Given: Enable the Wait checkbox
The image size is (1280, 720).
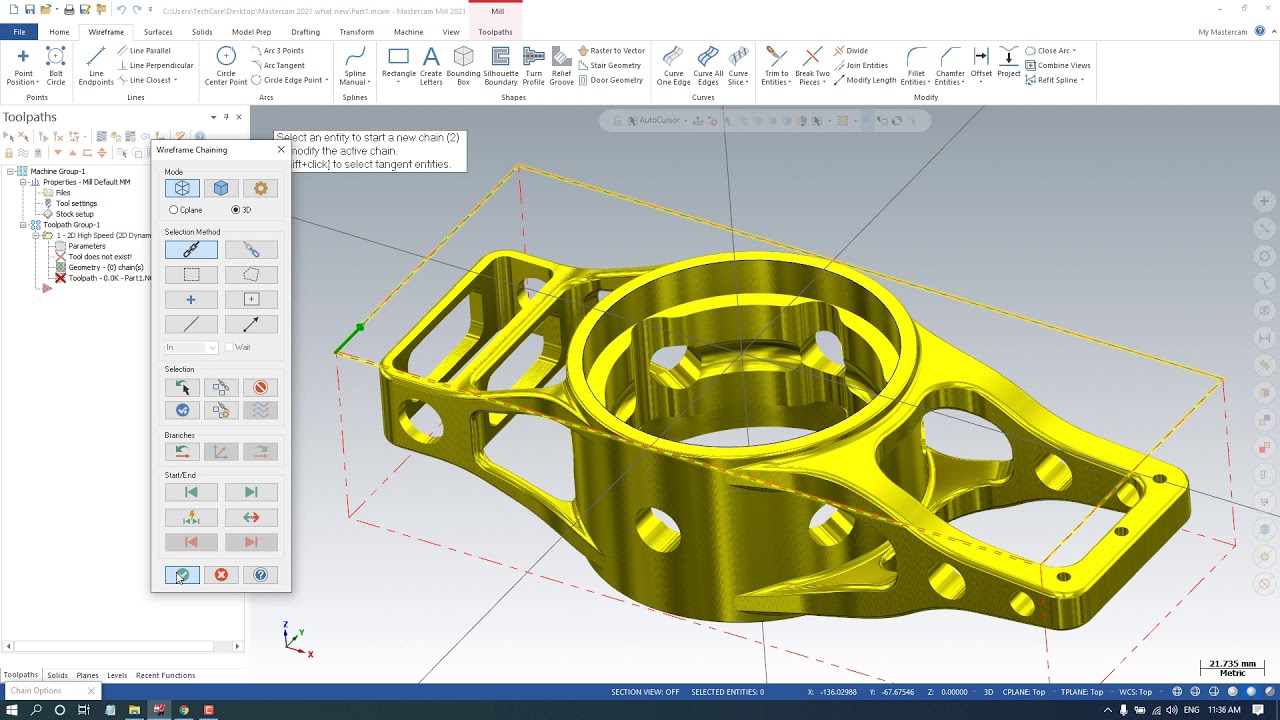Looking at the screenshot, I should [229, 347].
